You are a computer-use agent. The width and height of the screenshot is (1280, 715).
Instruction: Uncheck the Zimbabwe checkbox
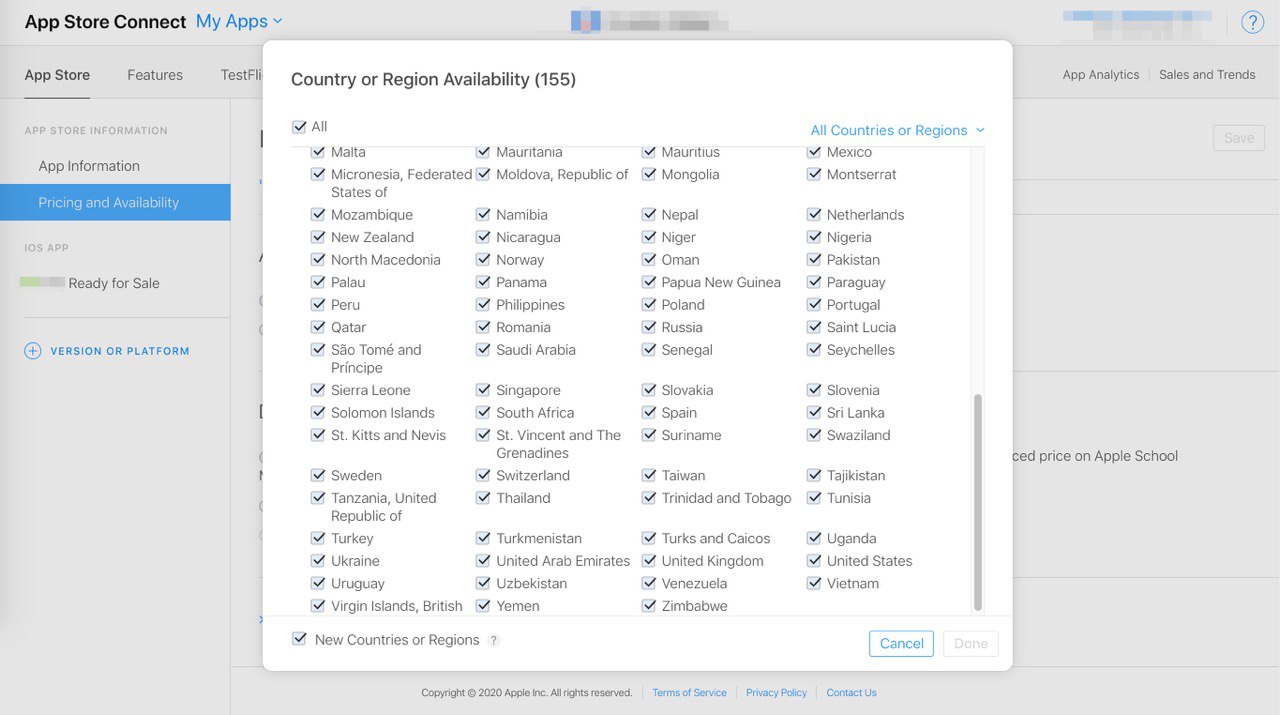tap(649, 606)
